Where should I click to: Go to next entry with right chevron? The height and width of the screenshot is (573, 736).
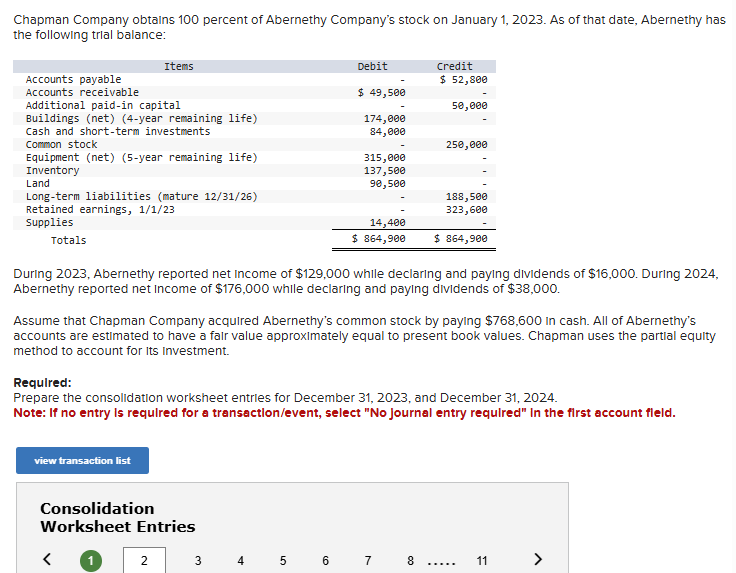[x=538, y=559]
